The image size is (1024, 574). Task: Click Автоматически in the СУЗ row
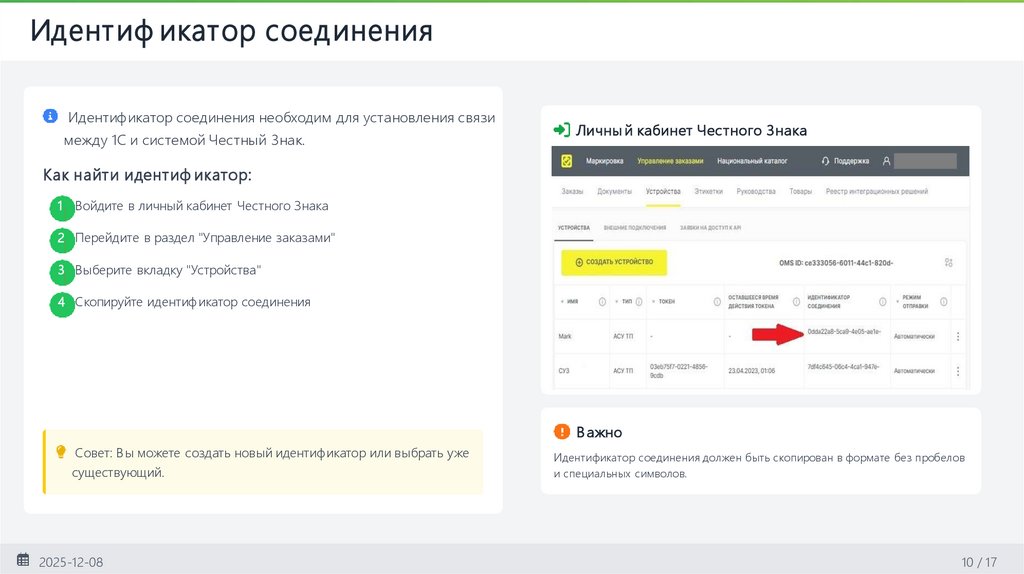(914, 371)
